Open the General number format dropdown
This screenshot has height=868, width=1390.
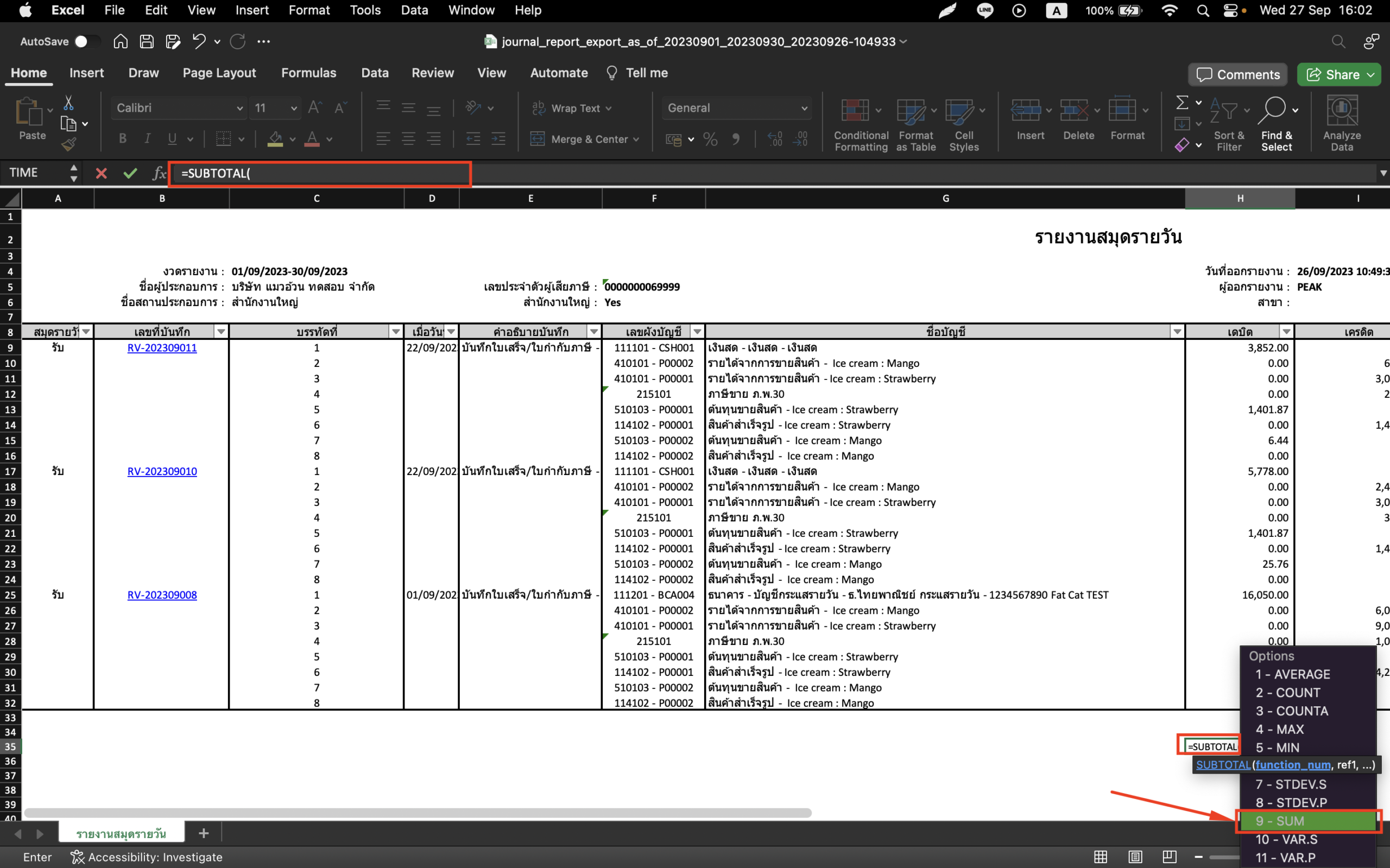click(804, 108)
